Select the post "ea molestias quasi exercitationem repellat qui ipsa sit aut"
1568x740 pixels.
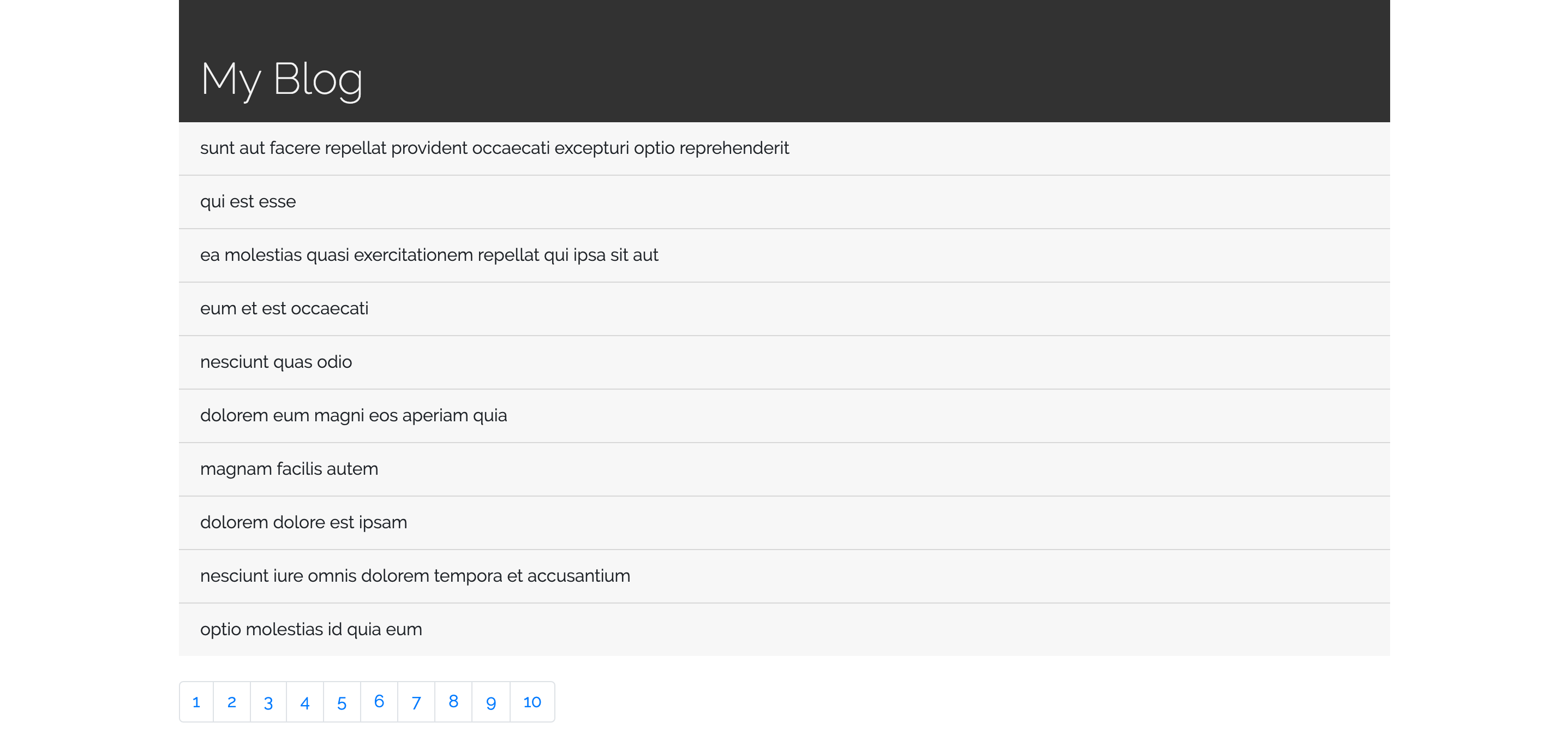coord(429,255)
